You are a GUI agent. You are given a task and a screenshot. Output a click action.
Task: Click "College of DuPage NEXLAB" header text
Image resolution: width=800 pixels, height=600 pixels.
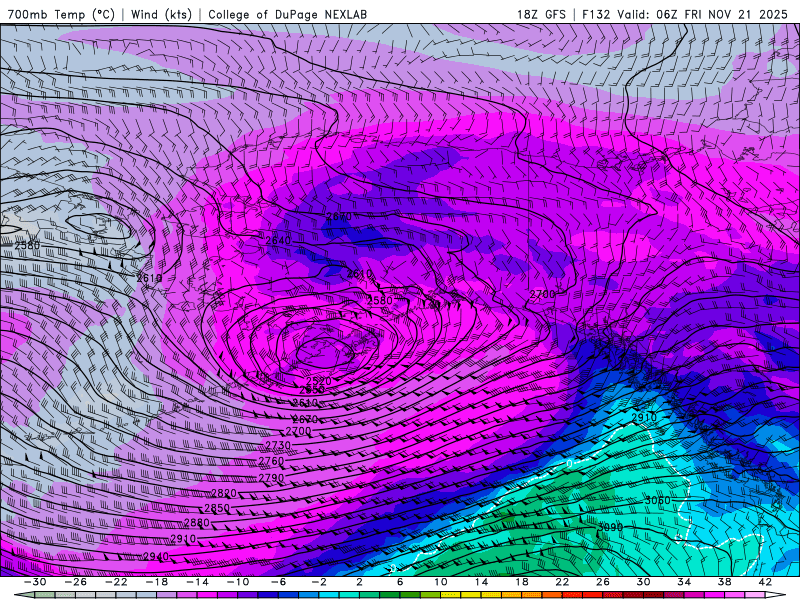pyautogui.click(x=287, y=14)
